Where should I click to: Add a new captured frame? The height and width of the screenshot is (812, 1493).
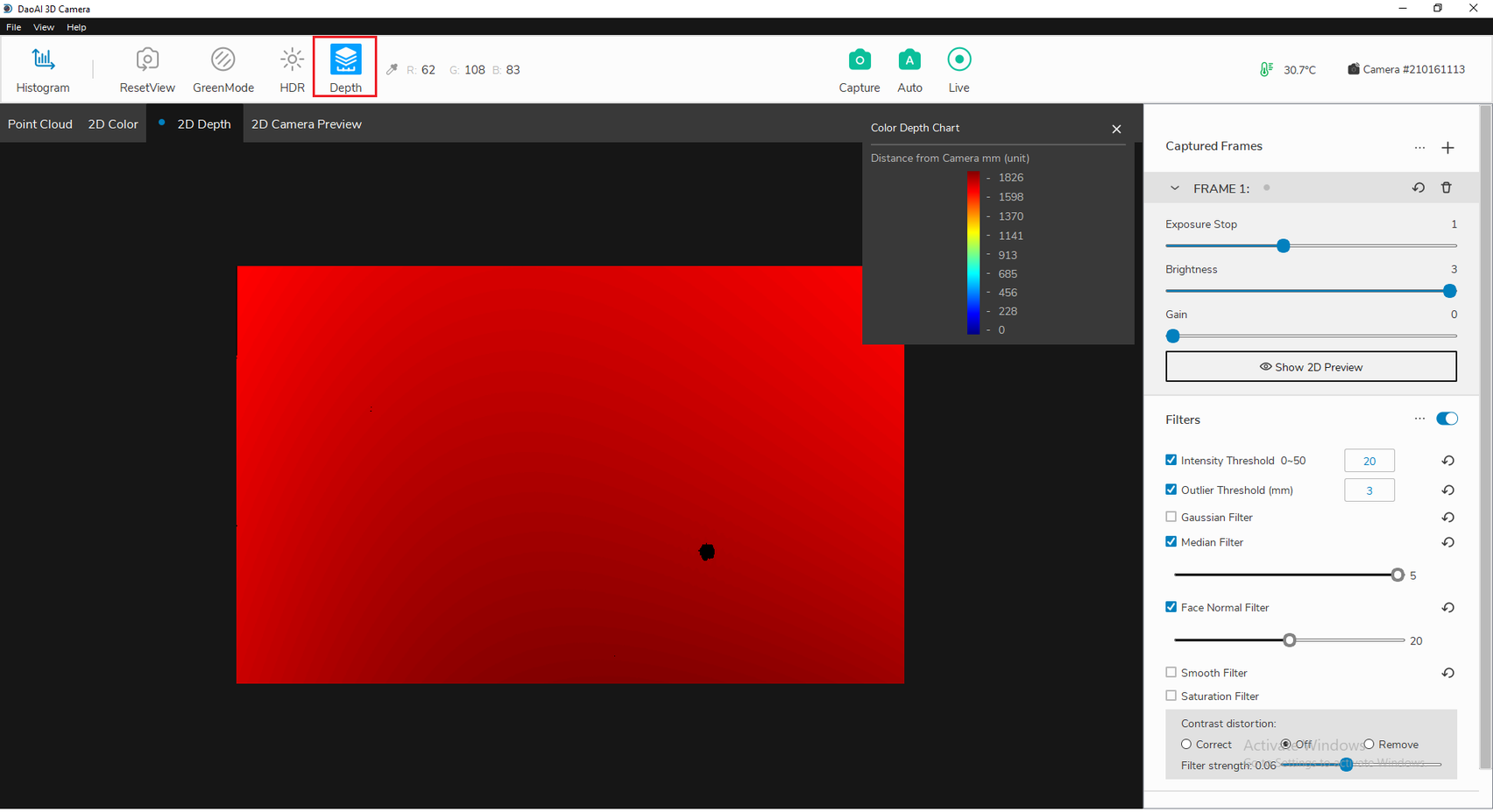point(1447,147)
